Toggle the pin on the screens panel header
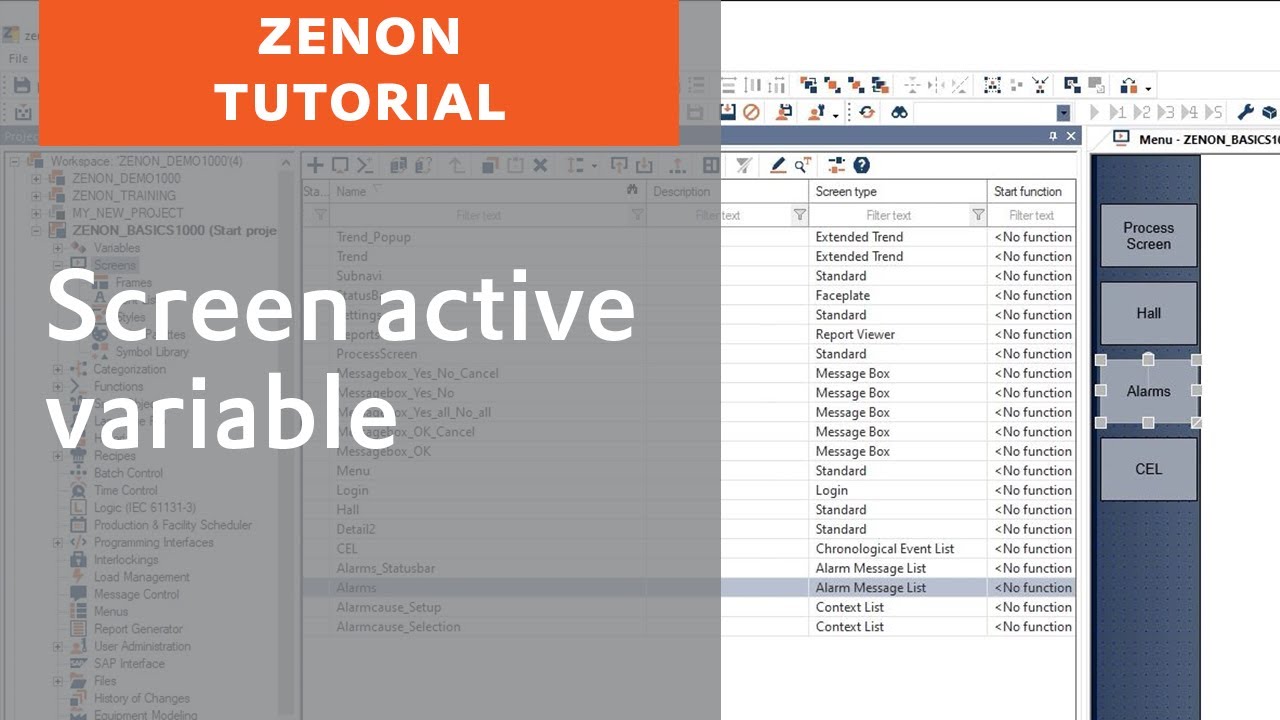This screenshot has height=720, width=1280. point(1053,136)
